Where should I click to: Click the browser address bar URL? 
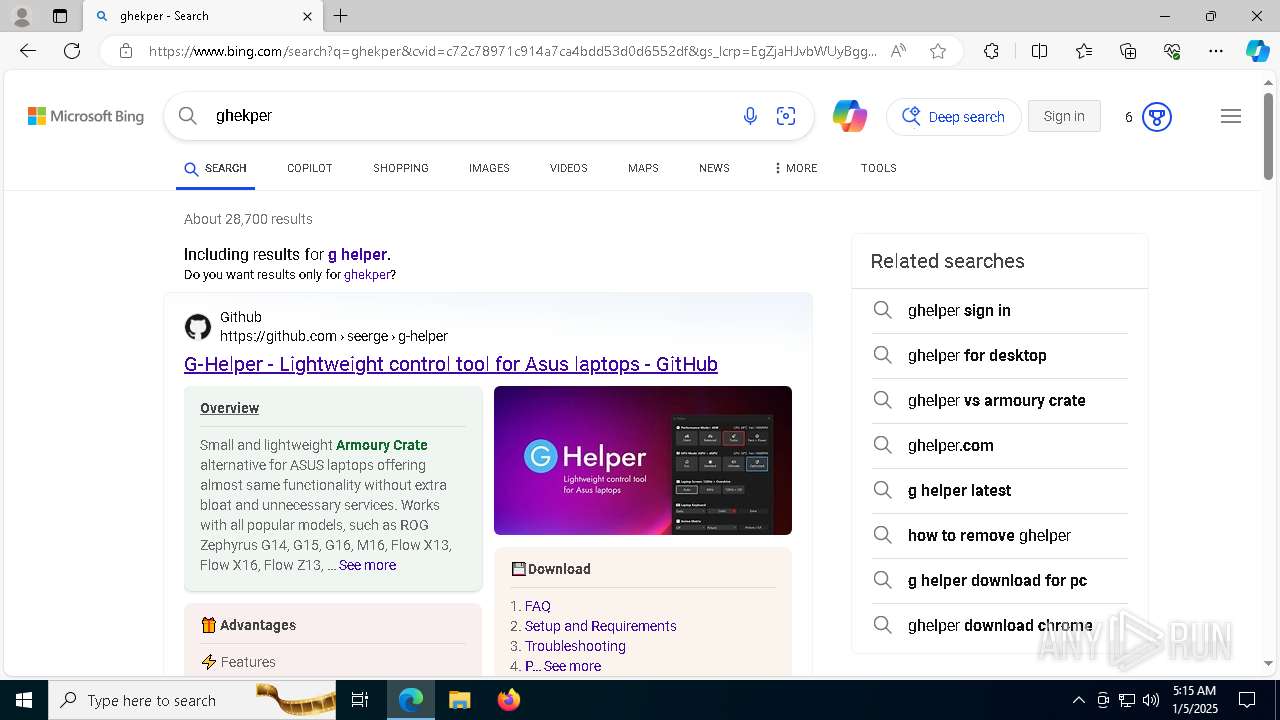(513, 51)
